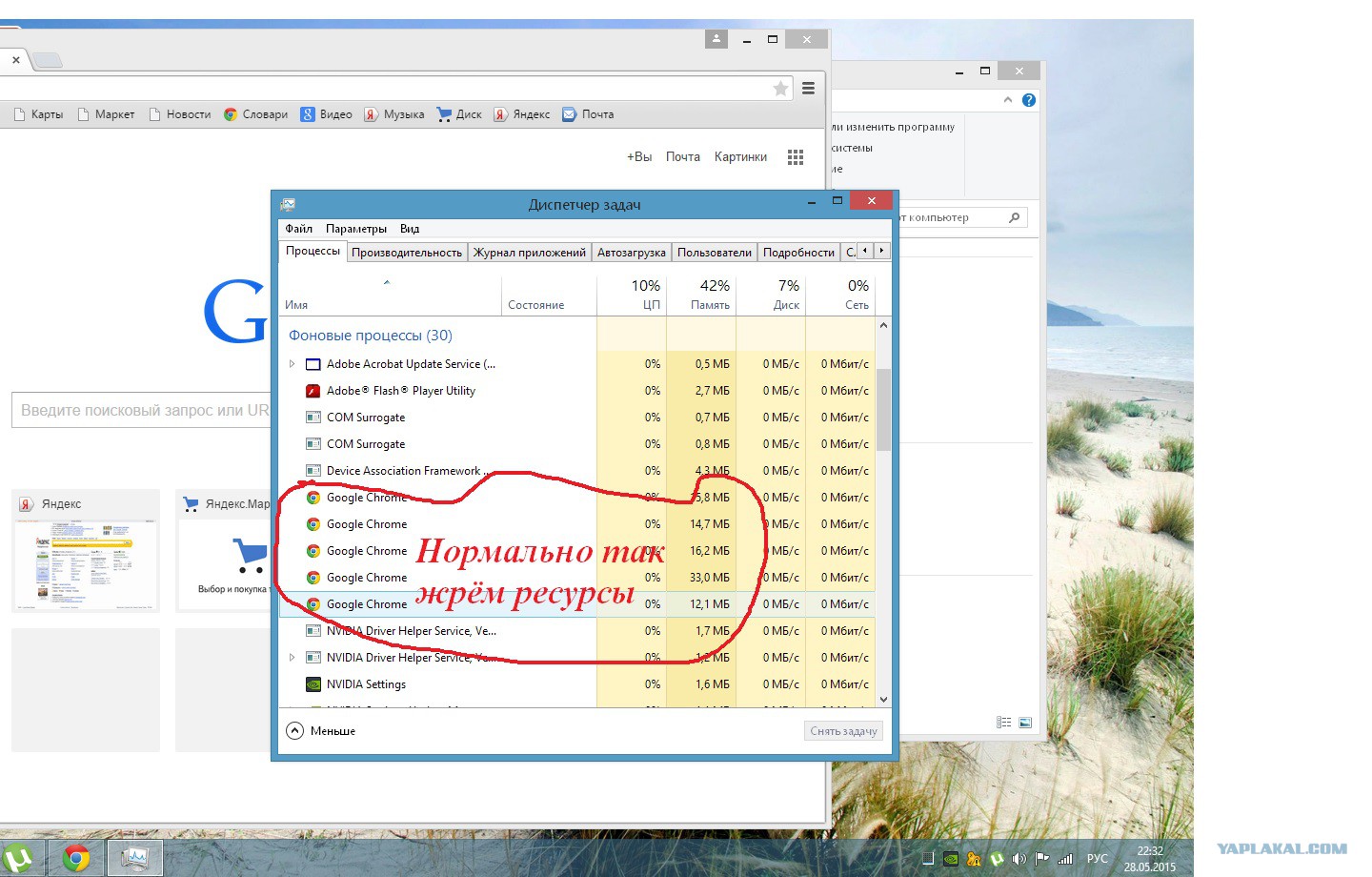
Task: Open the Google apps grid
Action: [x=796, y=157]
